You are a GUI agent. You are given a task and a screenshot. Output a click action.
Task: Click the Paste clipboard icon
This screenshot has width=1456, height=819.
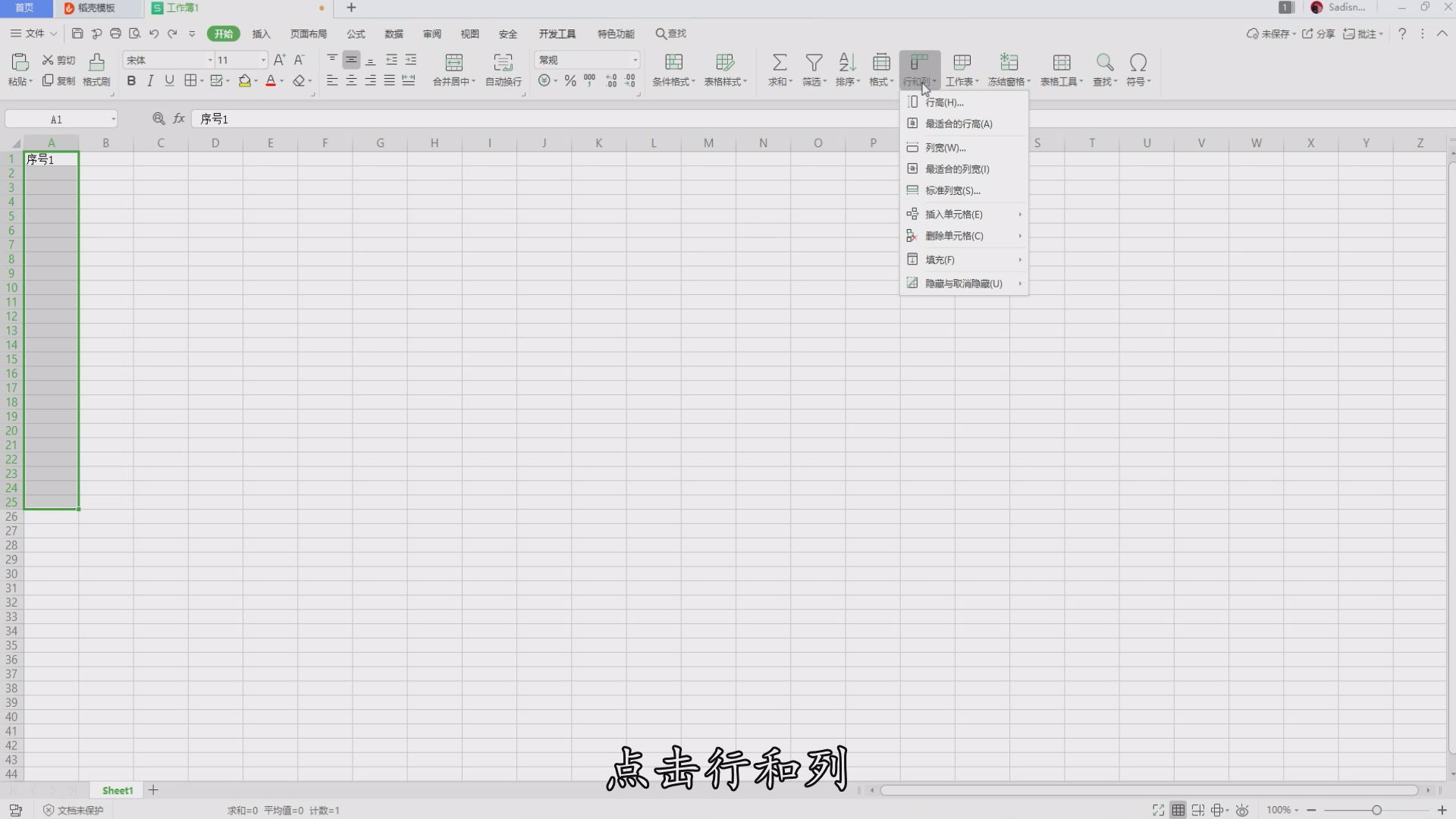pyautogui.click(x=20, y=62)
